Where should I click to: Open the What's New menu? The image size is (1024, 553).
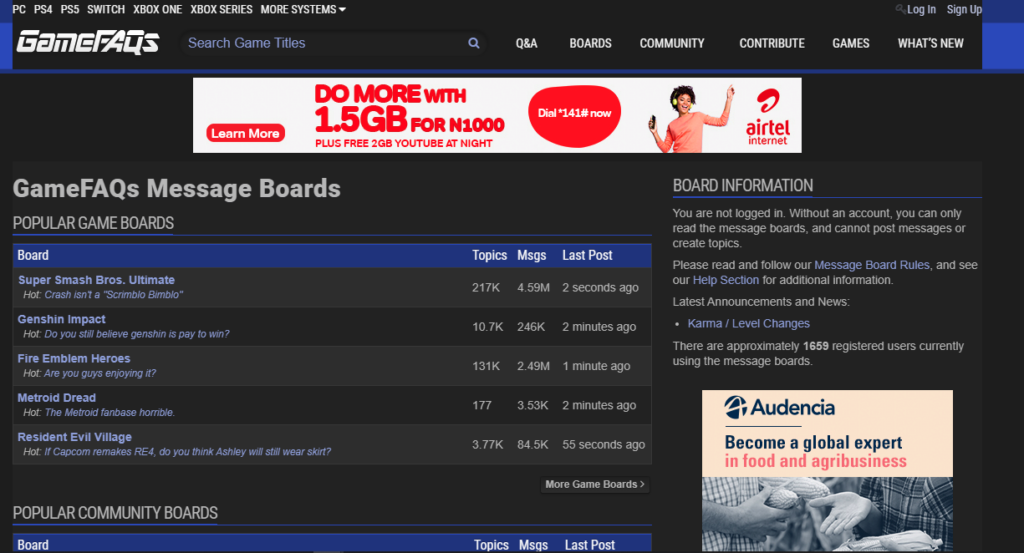931,43
